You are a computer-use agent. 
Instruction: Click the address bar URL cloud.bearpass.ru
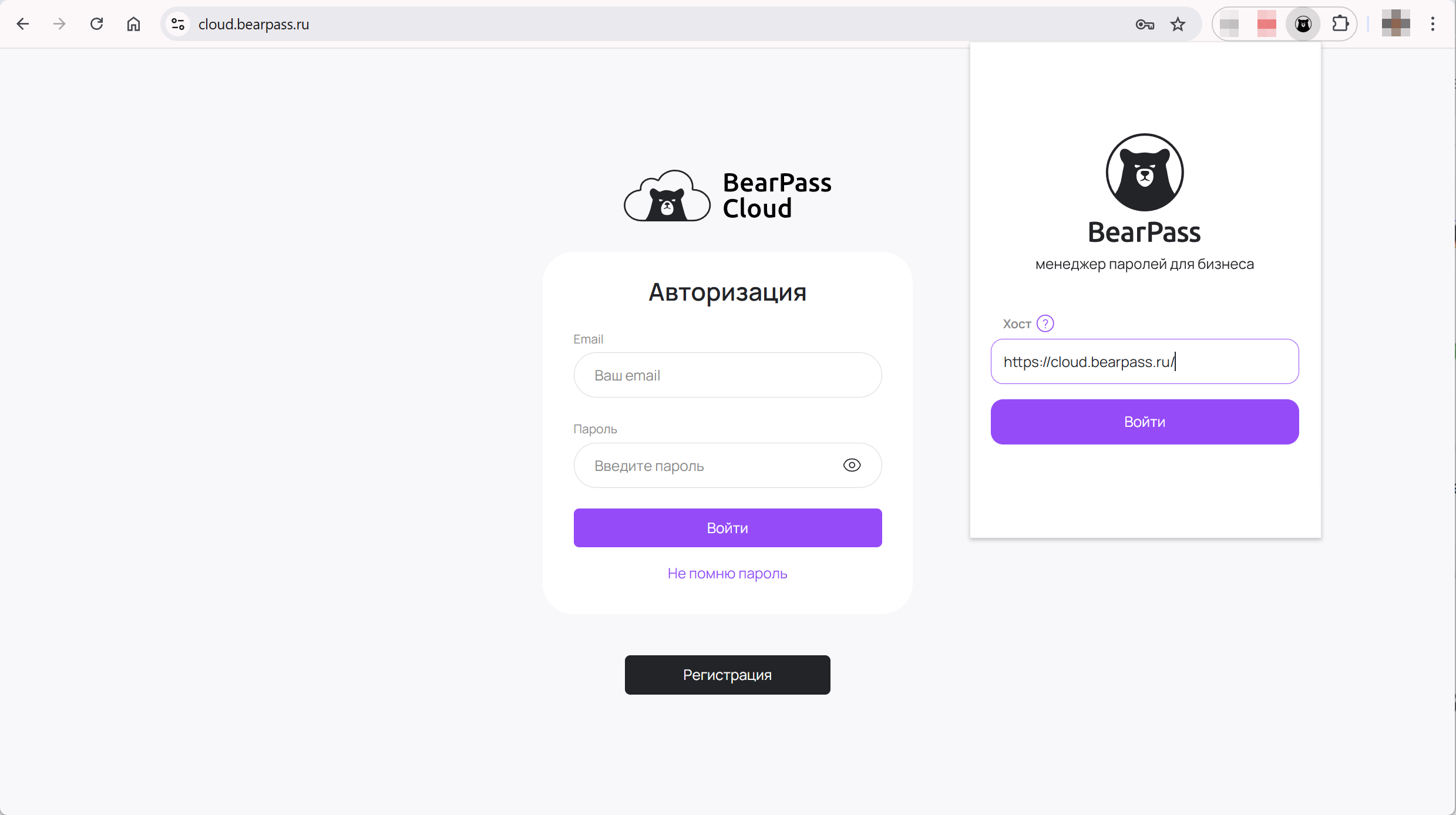254,24
